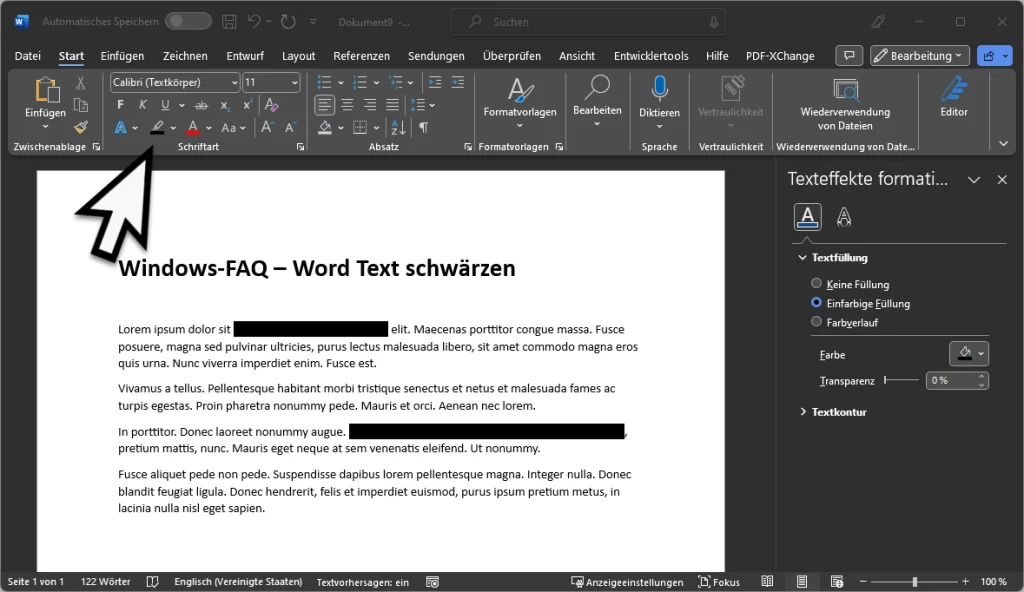
Task: Increase paragraph indent
Action: pos(458,82)
